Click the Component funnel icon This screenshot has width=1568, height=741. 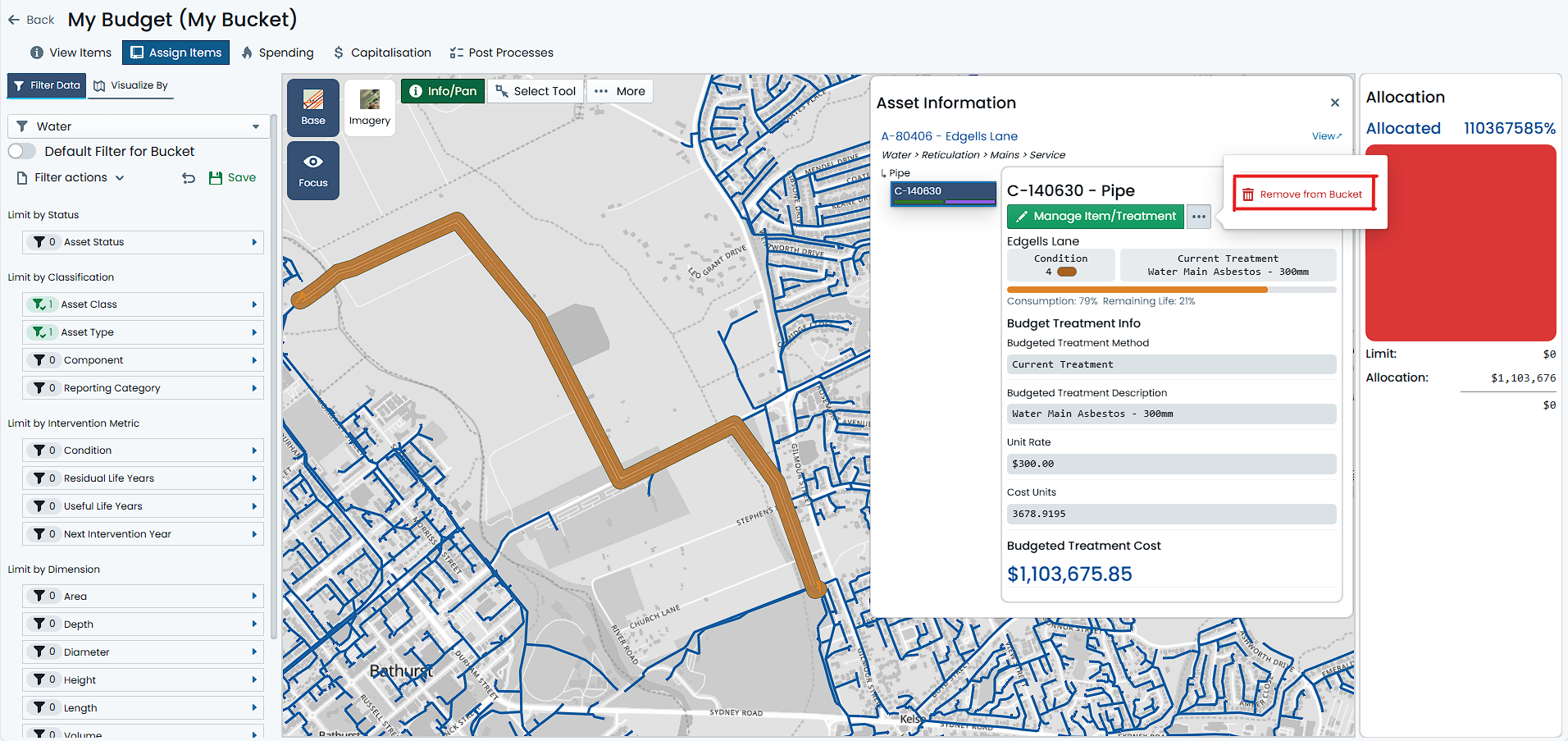(x=39, y=360)
